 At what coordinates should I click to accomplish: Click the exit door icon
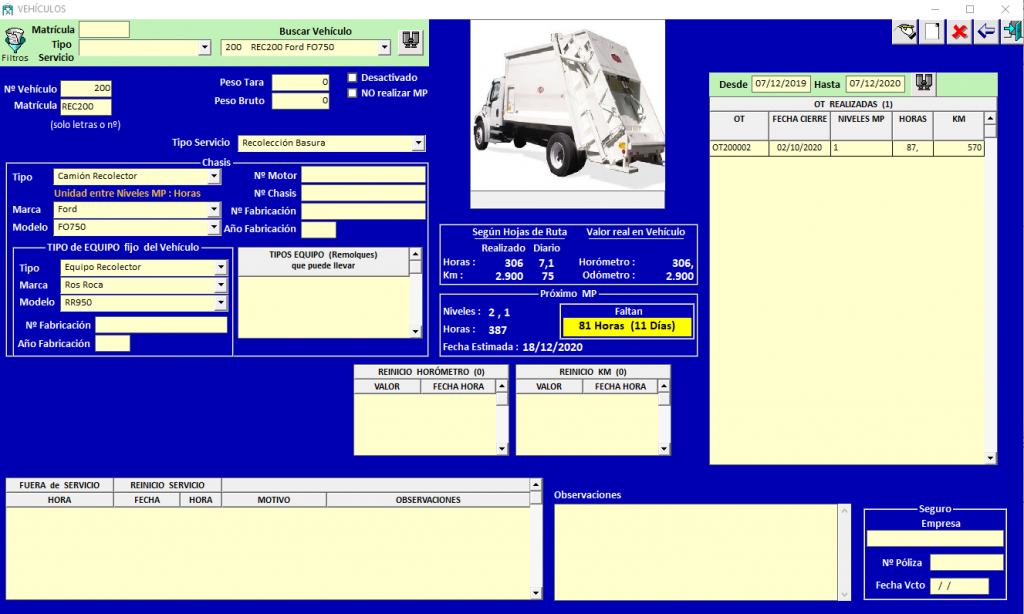point(1010,31)
